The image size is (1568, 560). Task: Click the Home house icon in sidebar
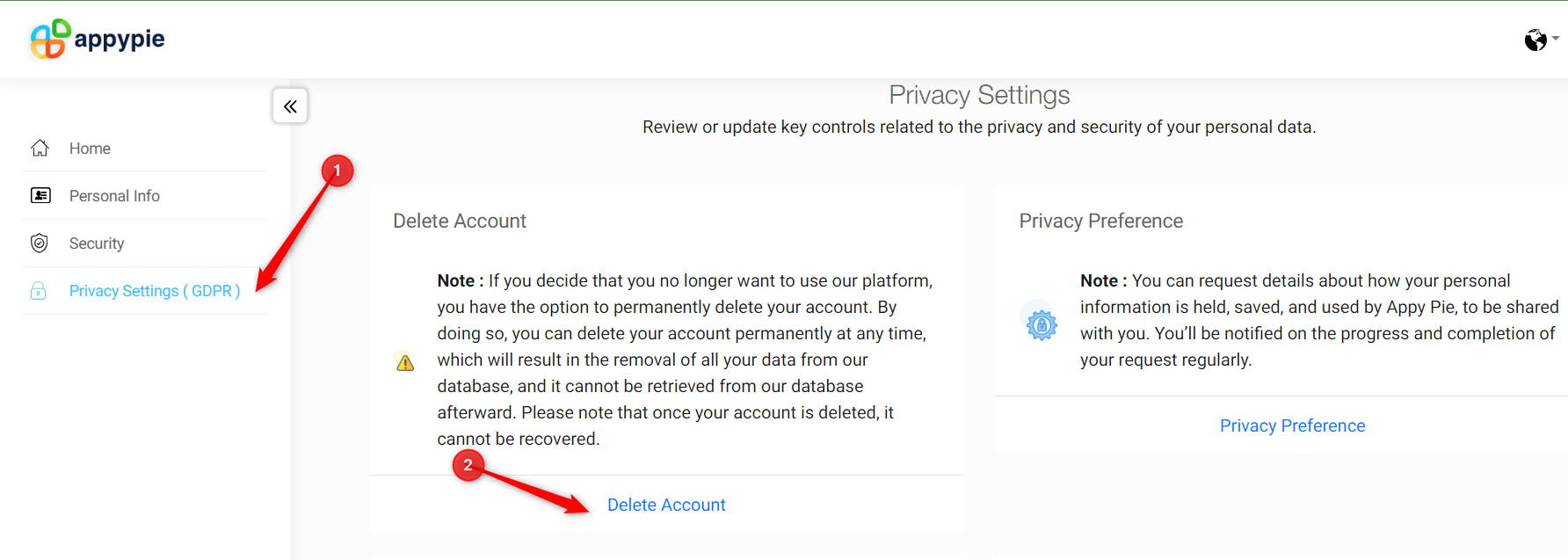pyautogui.click(x=40, y=148)
